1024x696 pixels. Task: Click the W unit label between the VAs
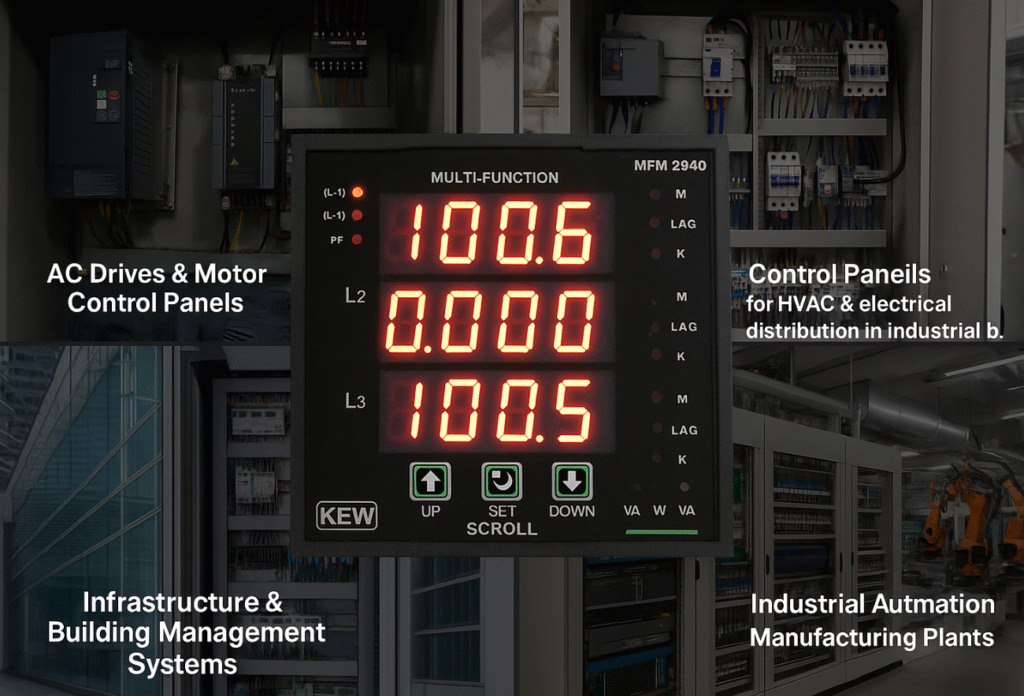[660, 511]
